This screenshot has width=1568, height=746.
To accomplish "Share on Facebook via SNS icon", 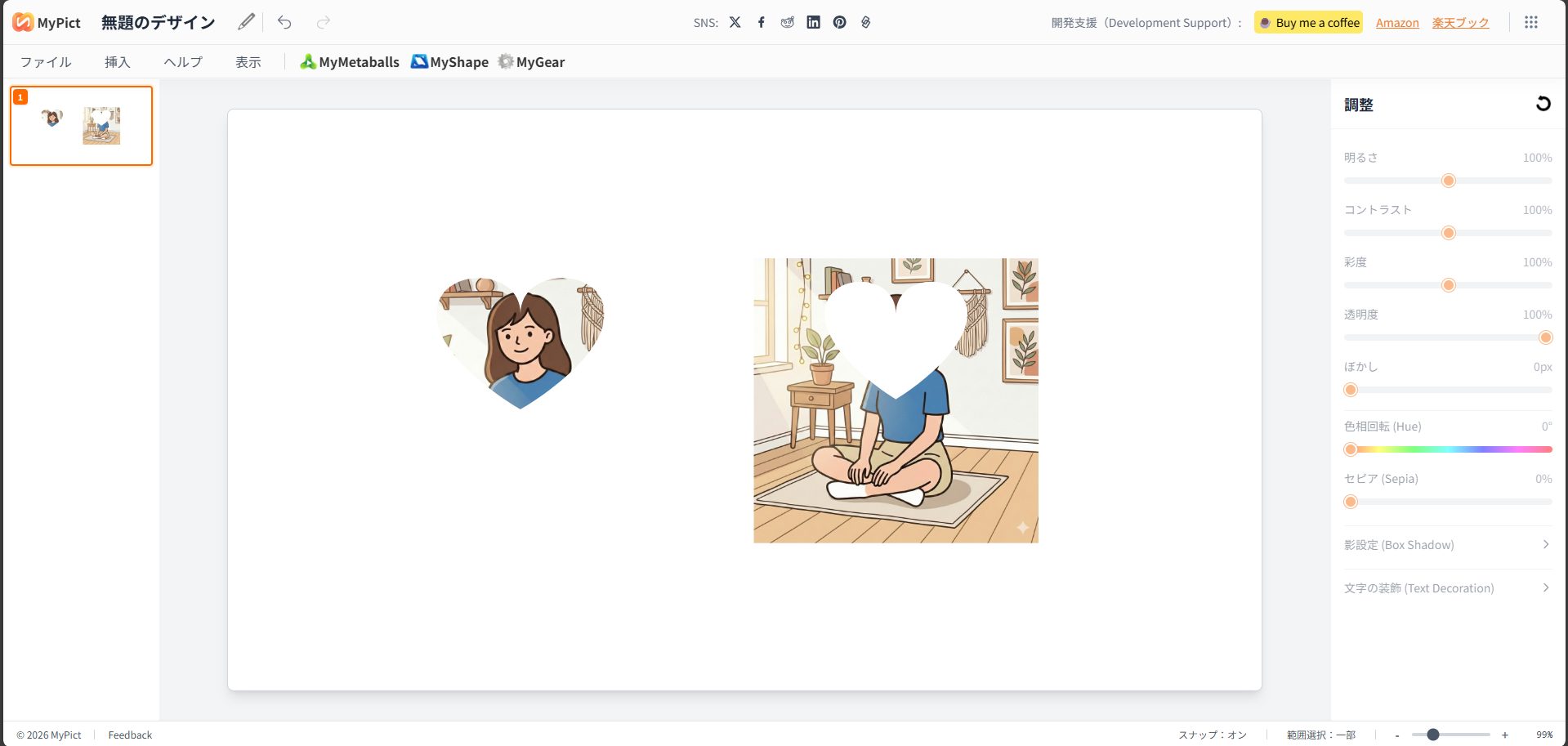I will pos(761,22).
